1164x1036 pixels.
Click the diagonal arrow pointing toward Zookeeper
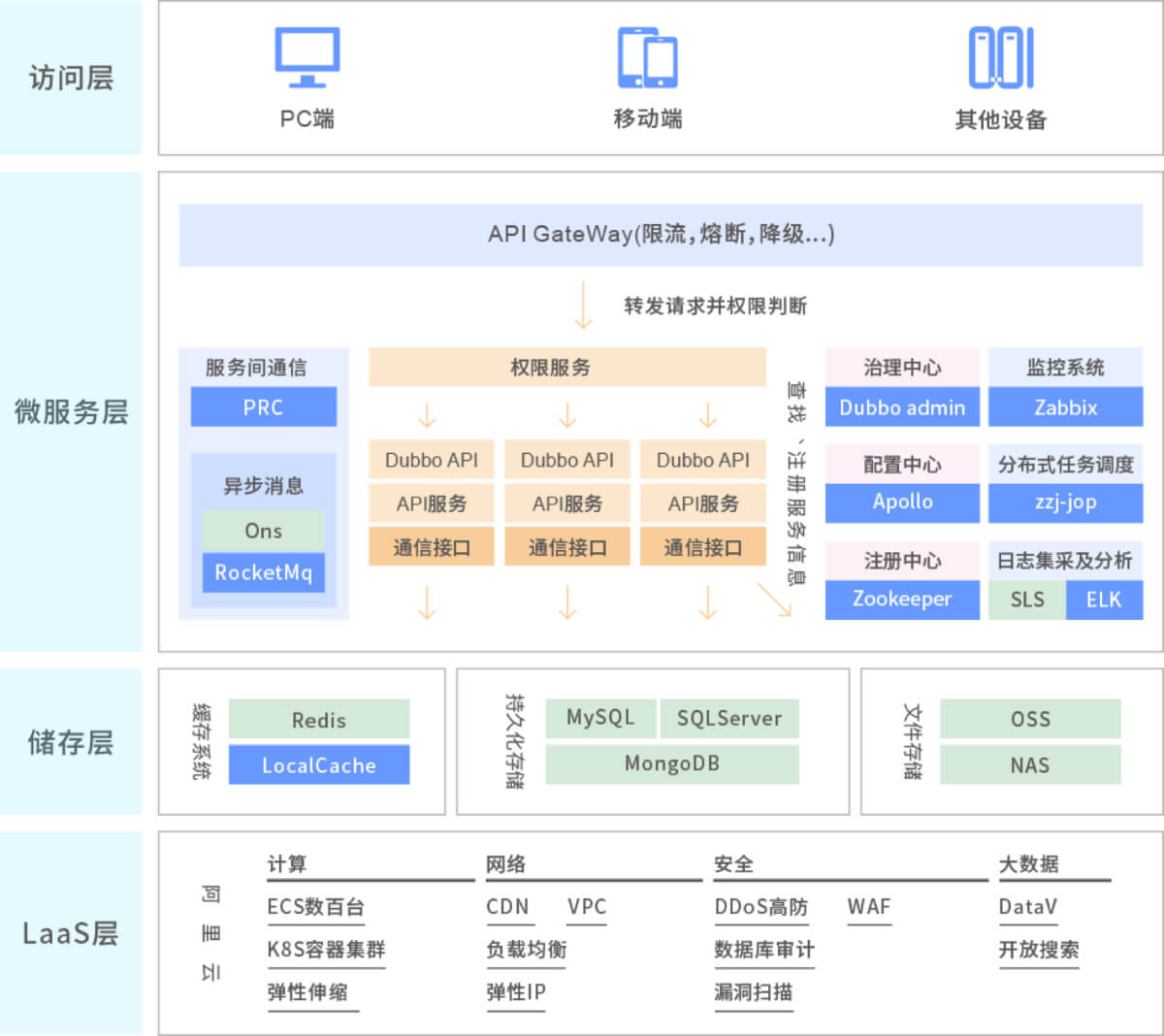(775, 599)
